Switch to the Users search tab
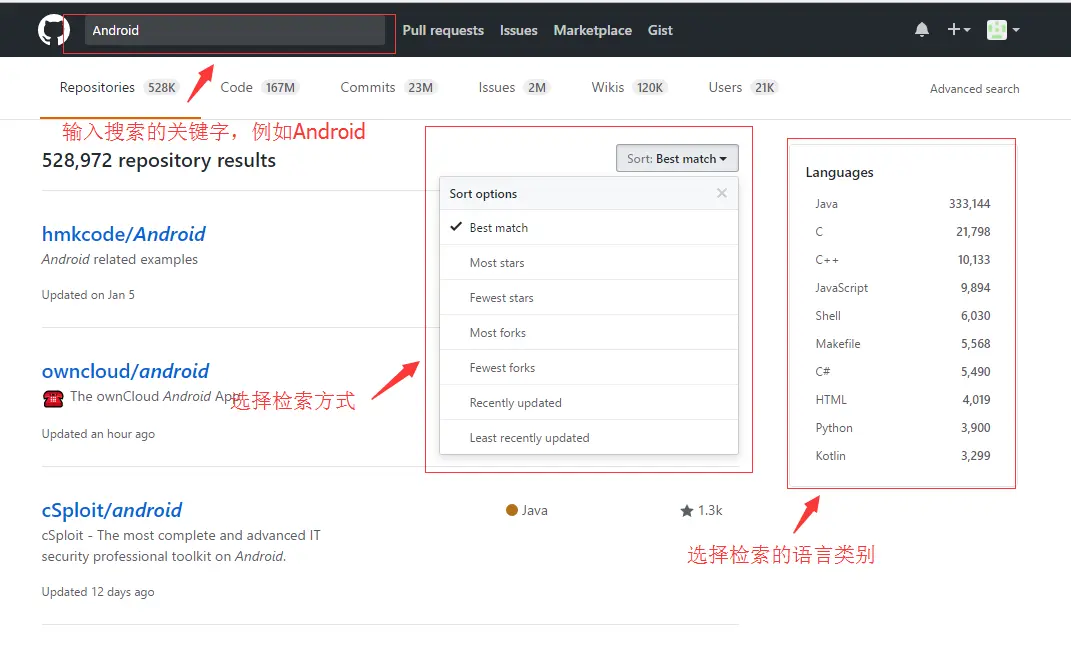 point(724,87)
